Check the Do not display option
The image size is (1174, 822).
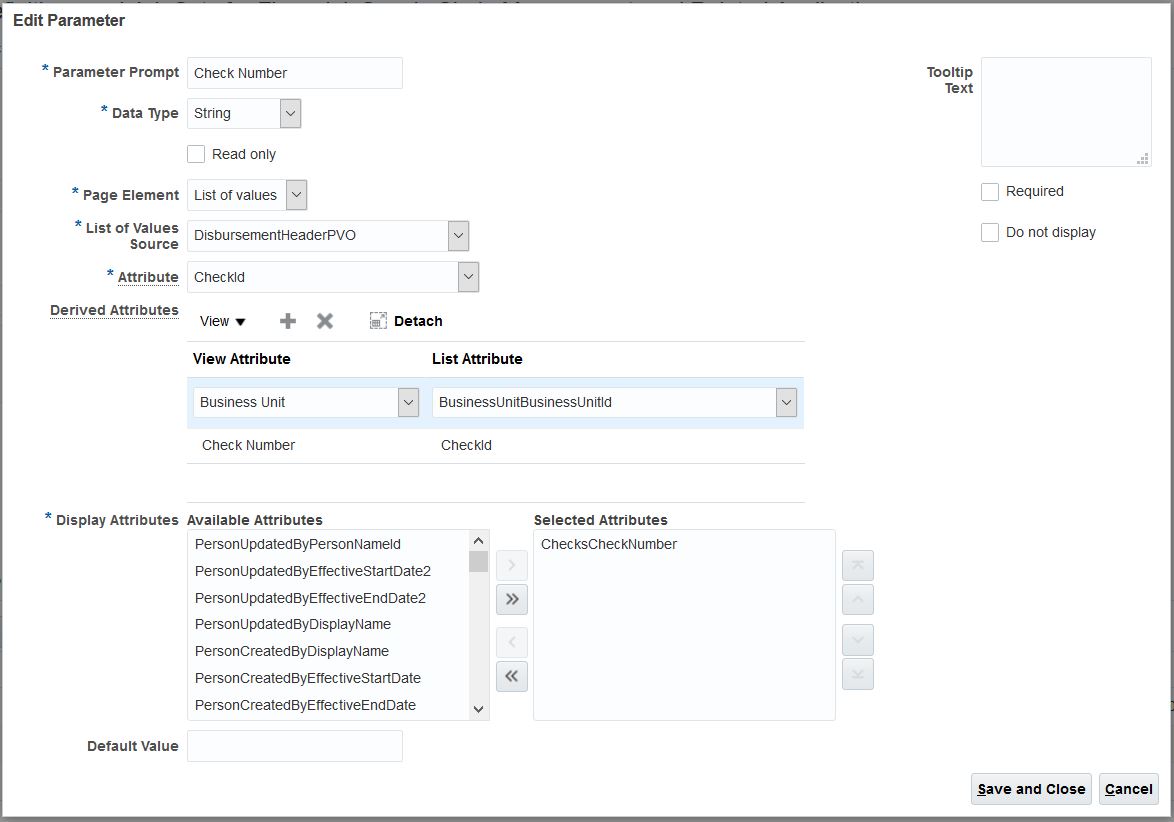[x=990, y=232]
